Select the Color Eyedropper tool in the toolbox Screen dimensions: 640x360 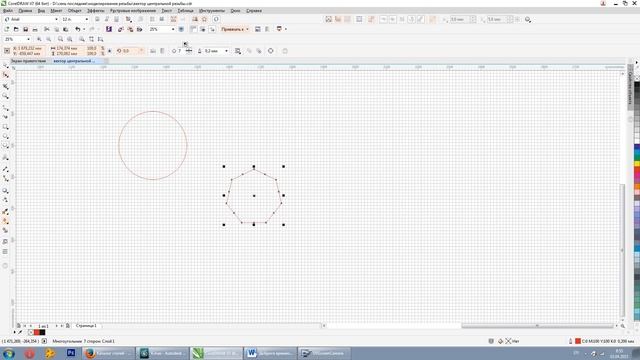tap(6, 211)
